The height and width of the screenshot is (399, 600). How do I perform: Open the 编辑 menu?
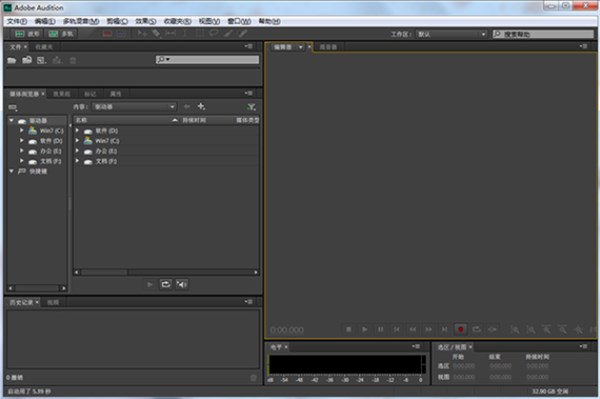click(45, 21)
